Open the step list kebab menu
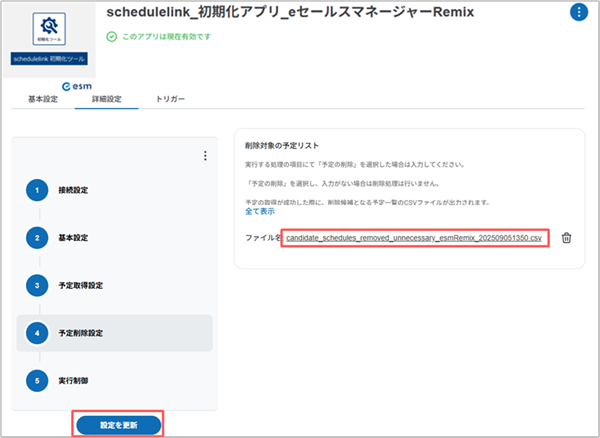This screenshot has width=600, height=438. click(x=204, y=156)
